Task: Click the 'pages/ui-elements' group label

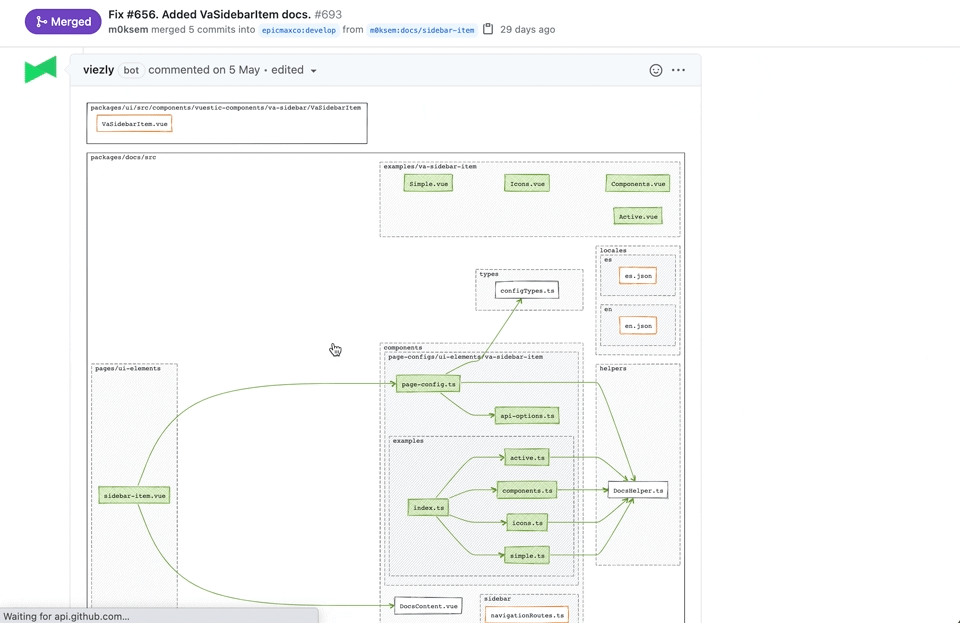Action: pos(128,368)
